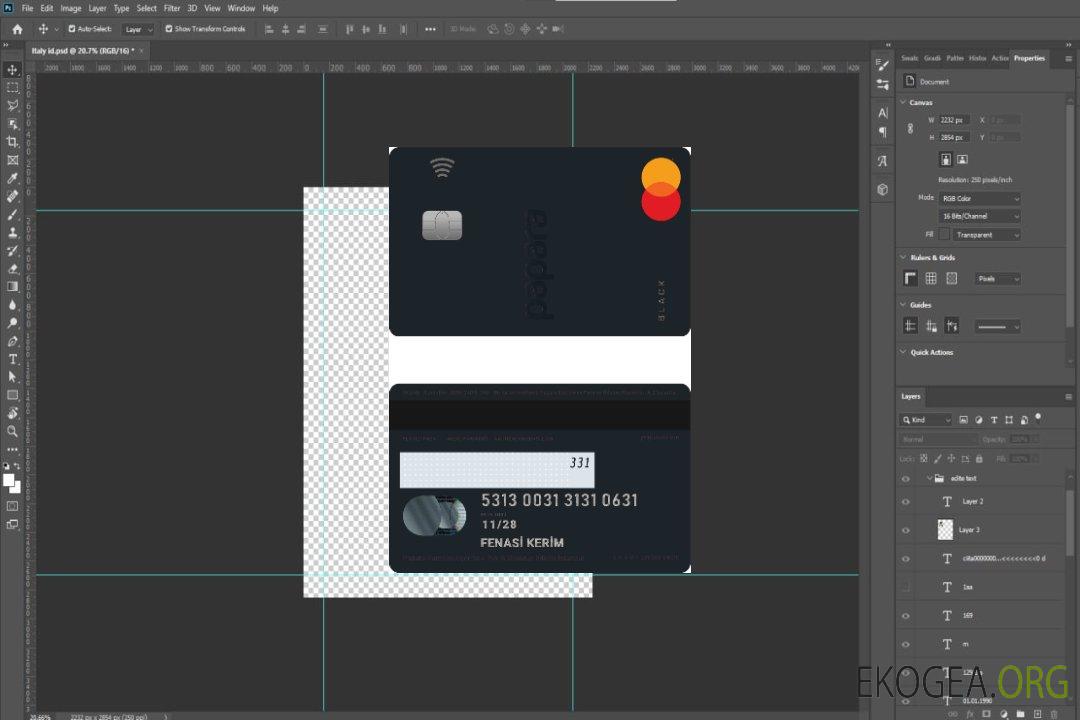Screen dimensions: 1080x720
Task: Hide the 'adte text' group eye
Action: click(x=906, y=479)
